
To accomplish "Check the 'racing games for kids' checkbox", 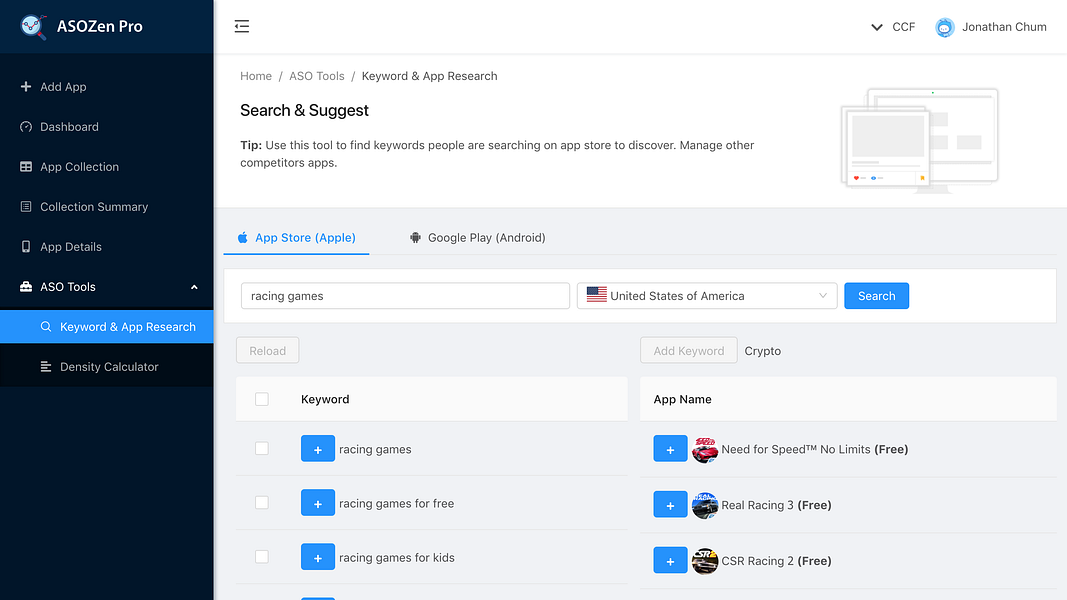I will click(262, 556).
